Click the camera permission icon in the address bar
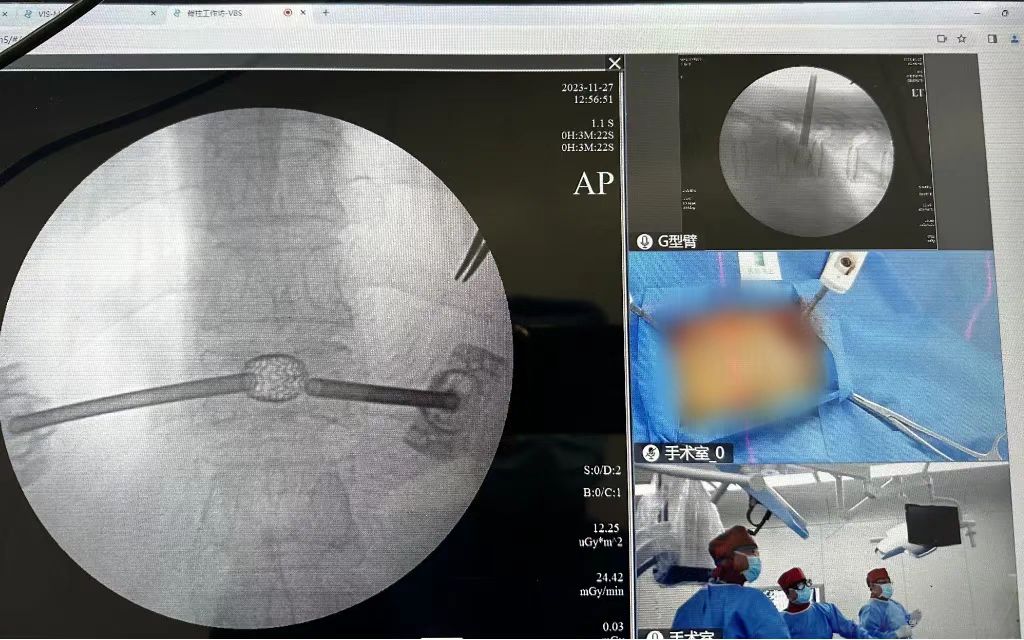The image size is (1024, 640). coord(942,39)
